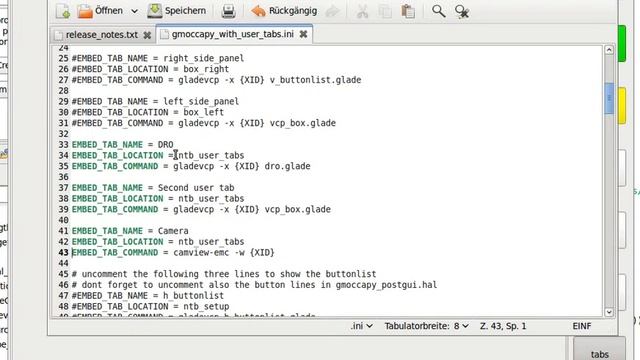This screenshot has width=640, height=360.
Task: Close the release_notes.txt tab
Action: pyautogui.click(x=147, y=36)
